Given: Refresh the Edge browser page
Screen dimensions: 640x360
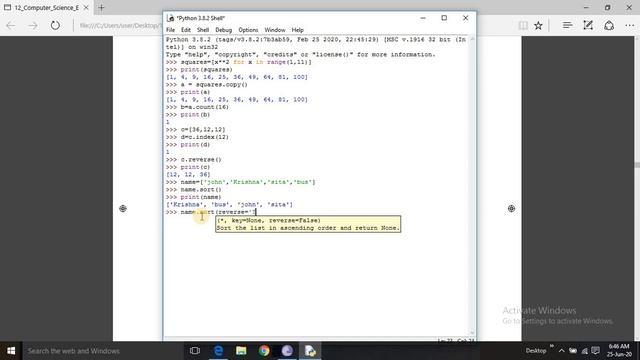Looking at the screenshot, I should pyautogui.click(x=55, y=25).
